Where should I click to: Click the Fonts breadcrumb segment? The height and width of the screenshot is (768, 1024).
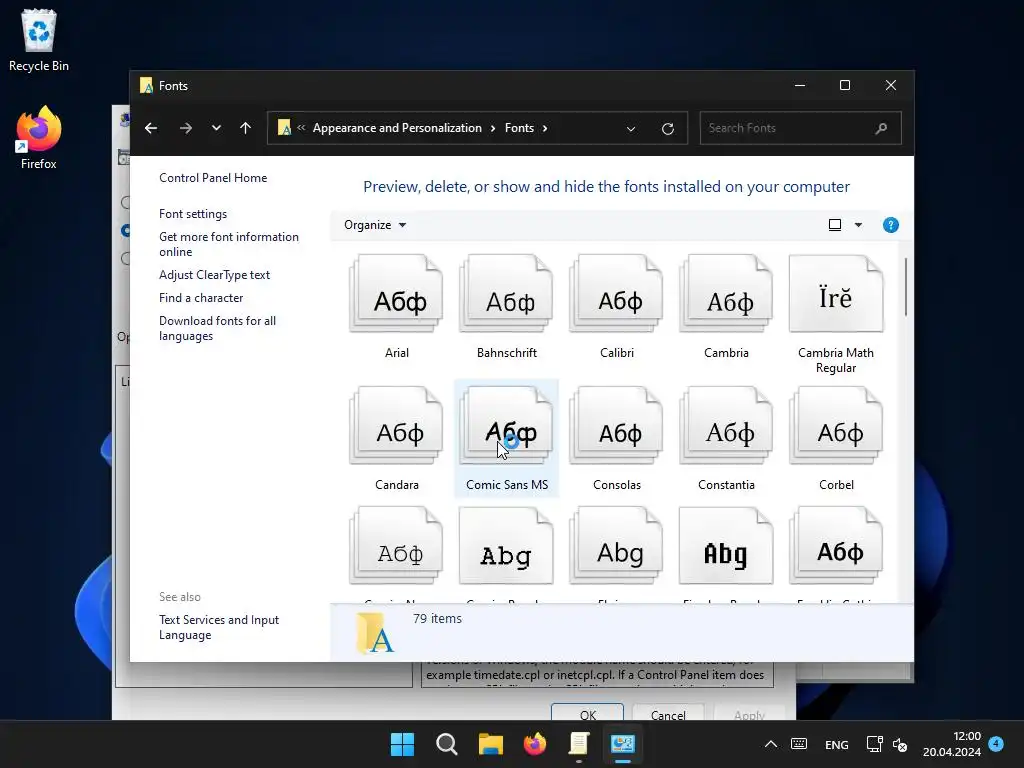click(519, 128)
